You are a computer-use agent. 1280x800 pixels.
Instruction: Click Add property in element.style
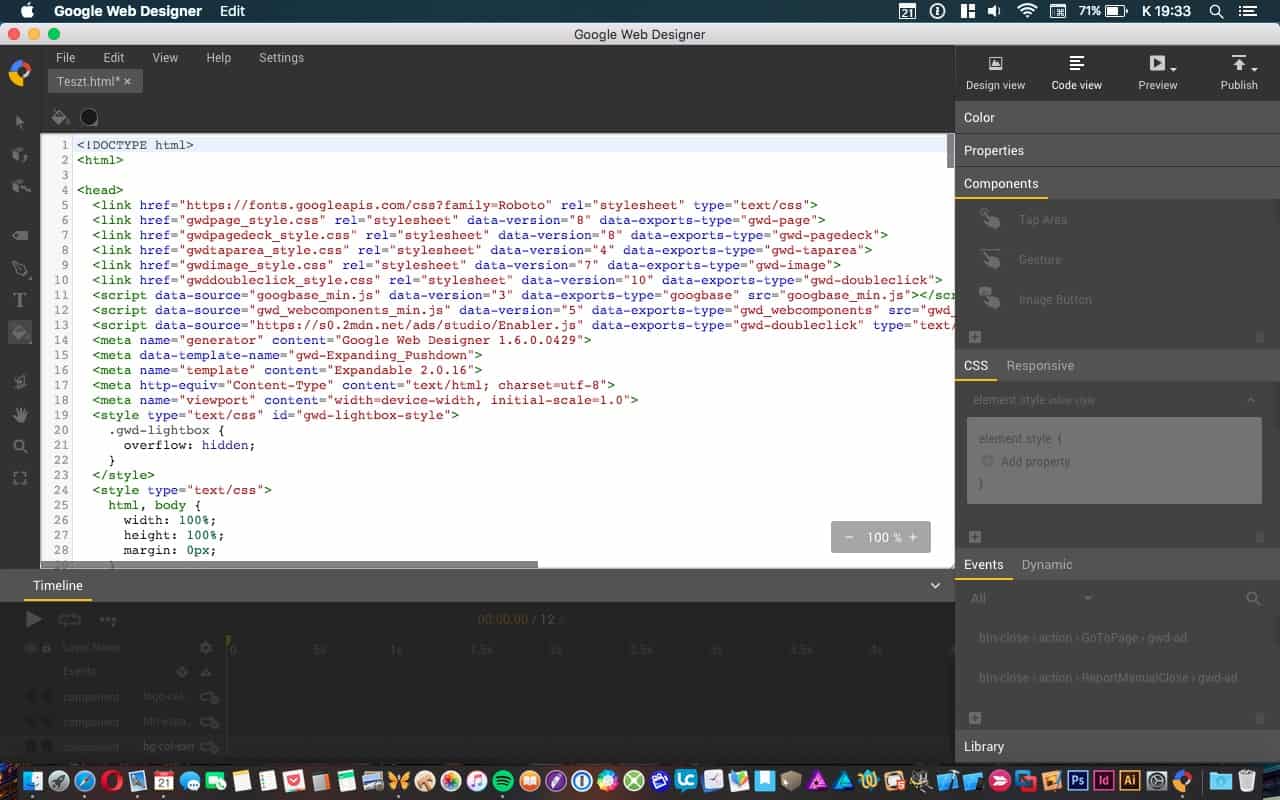[x=1035, y=462]
